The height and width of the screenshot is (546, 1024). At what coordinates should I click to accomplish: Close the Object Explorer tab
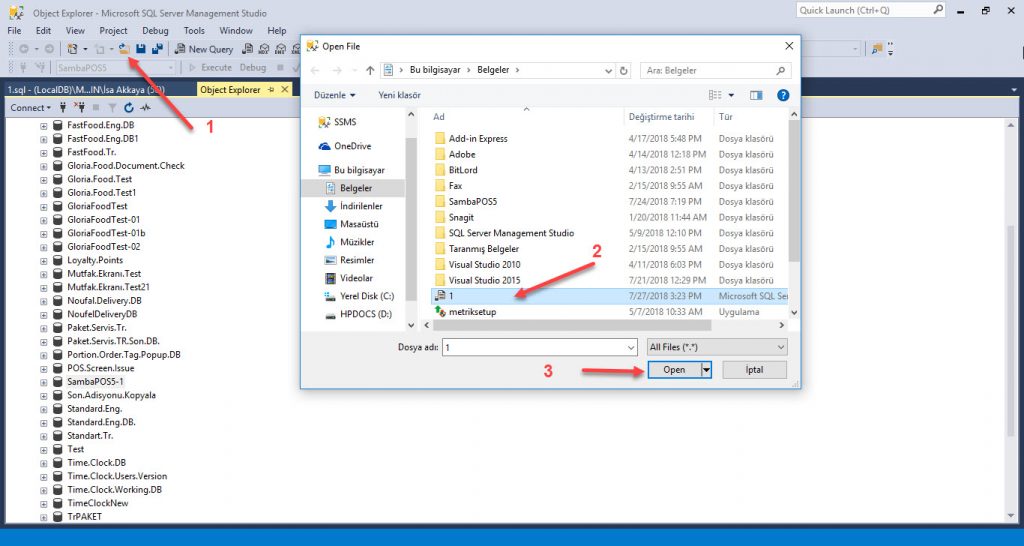284,90
